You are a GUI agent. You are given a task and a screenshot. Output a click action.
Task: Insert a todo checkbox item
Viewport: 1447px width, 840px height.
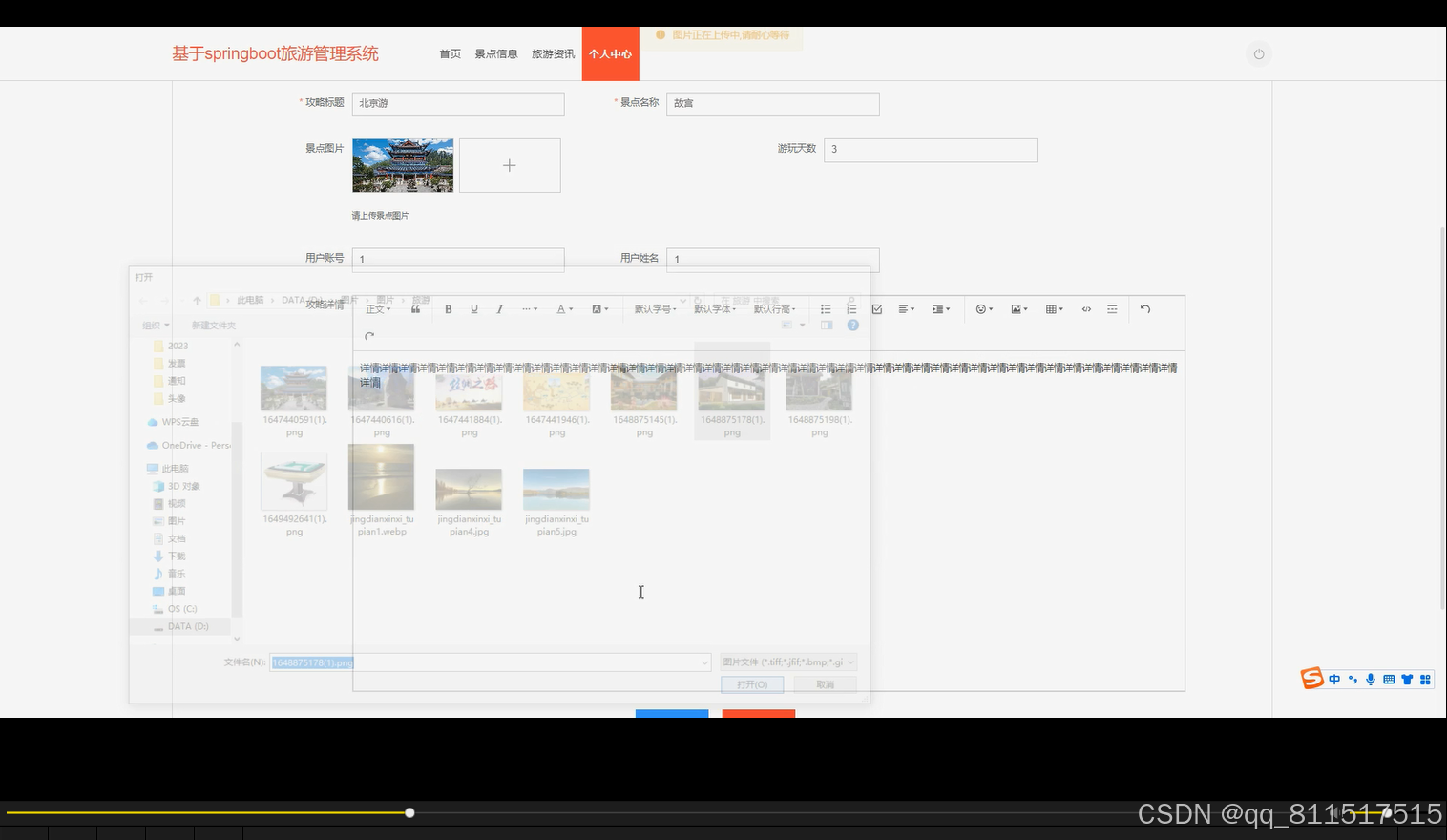[877, 309]
